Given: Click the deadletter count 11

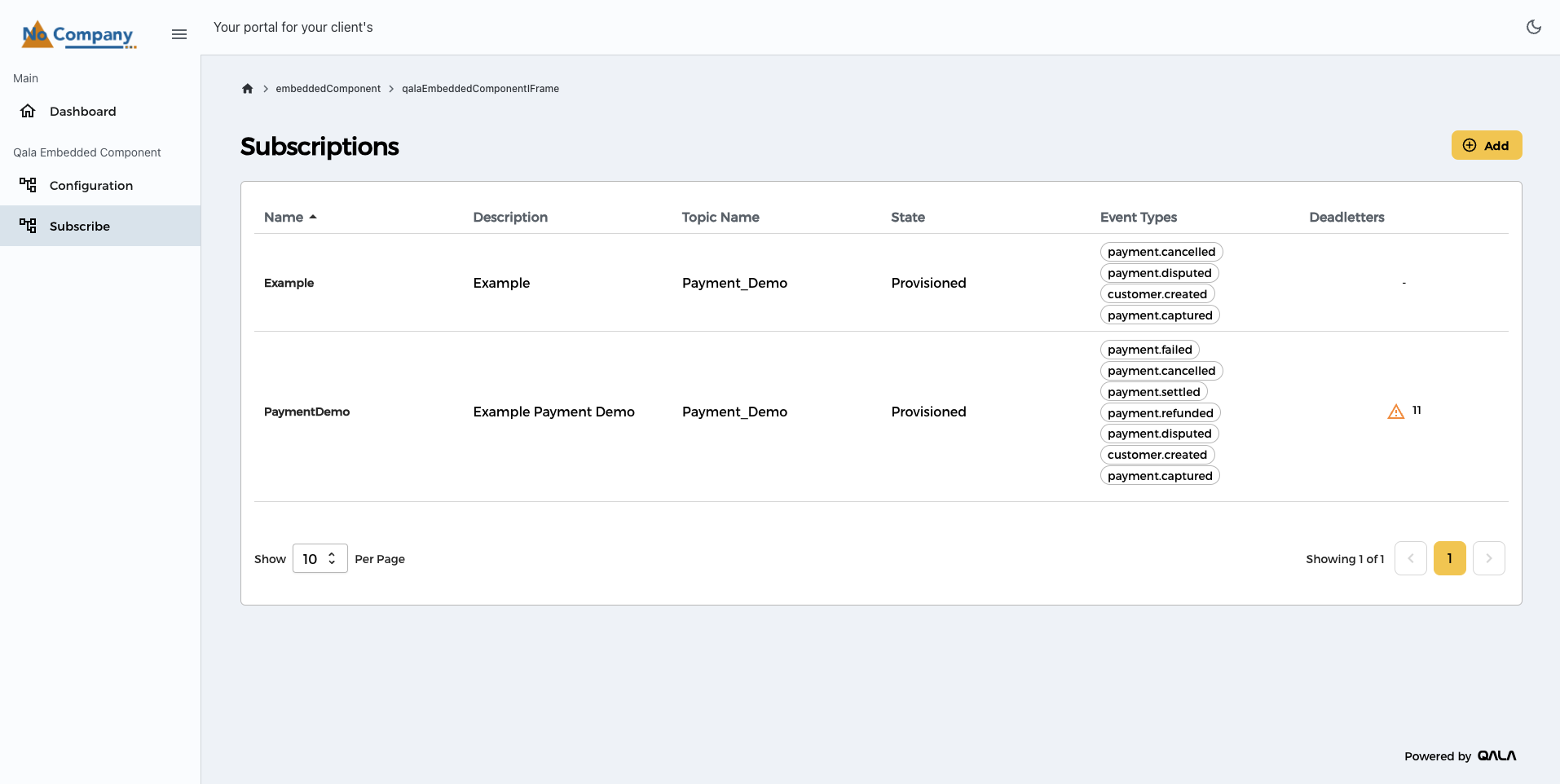Looking at the screenshot, I should point(1417,410).
